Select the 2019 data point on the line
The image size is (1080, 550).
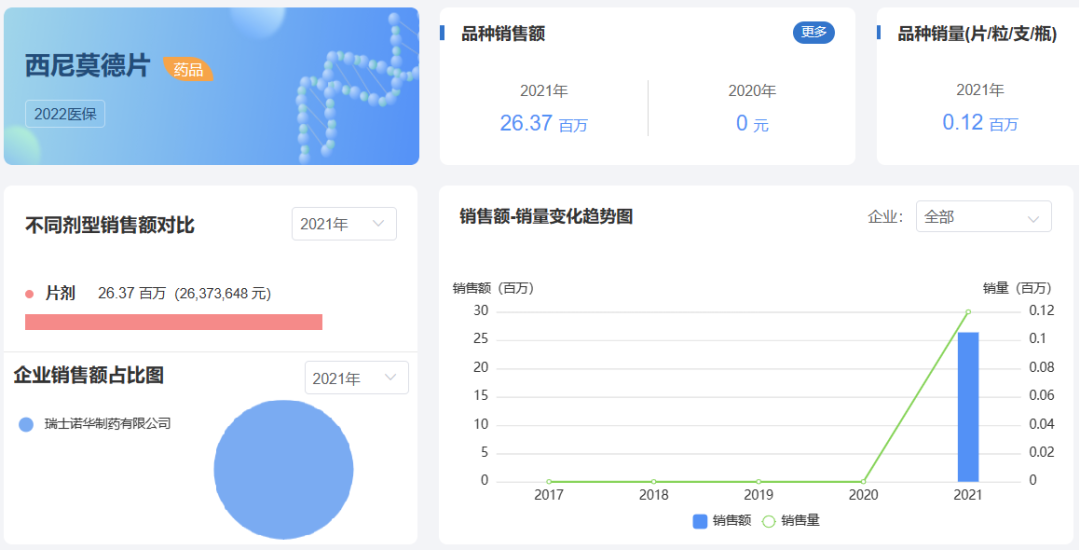[x=759, y=482]
